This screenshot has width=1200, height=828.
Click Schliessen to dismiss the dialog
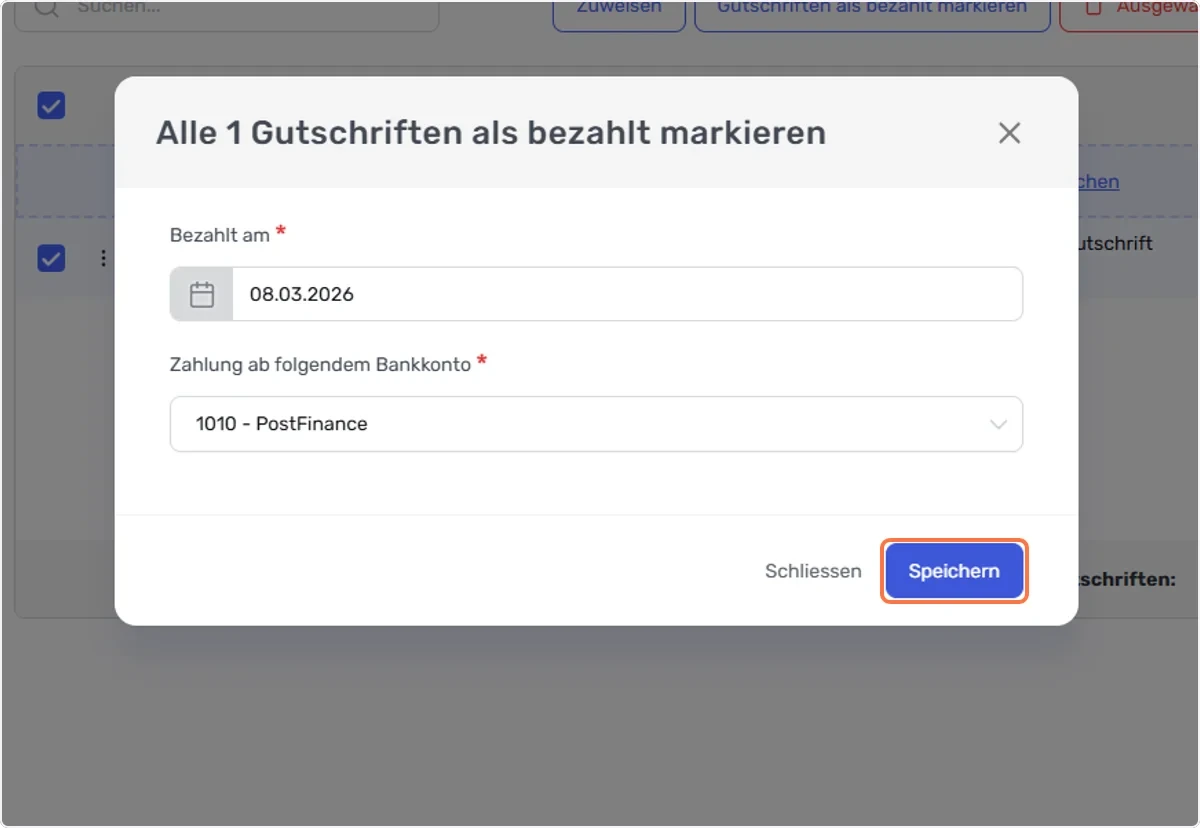[813, 571]
